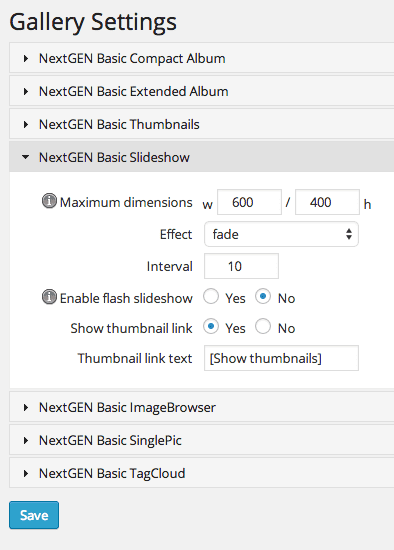This screenshot has height=550, width=394.
Task: Select No for Enable flash slideshow
Action: coord(263,296)
